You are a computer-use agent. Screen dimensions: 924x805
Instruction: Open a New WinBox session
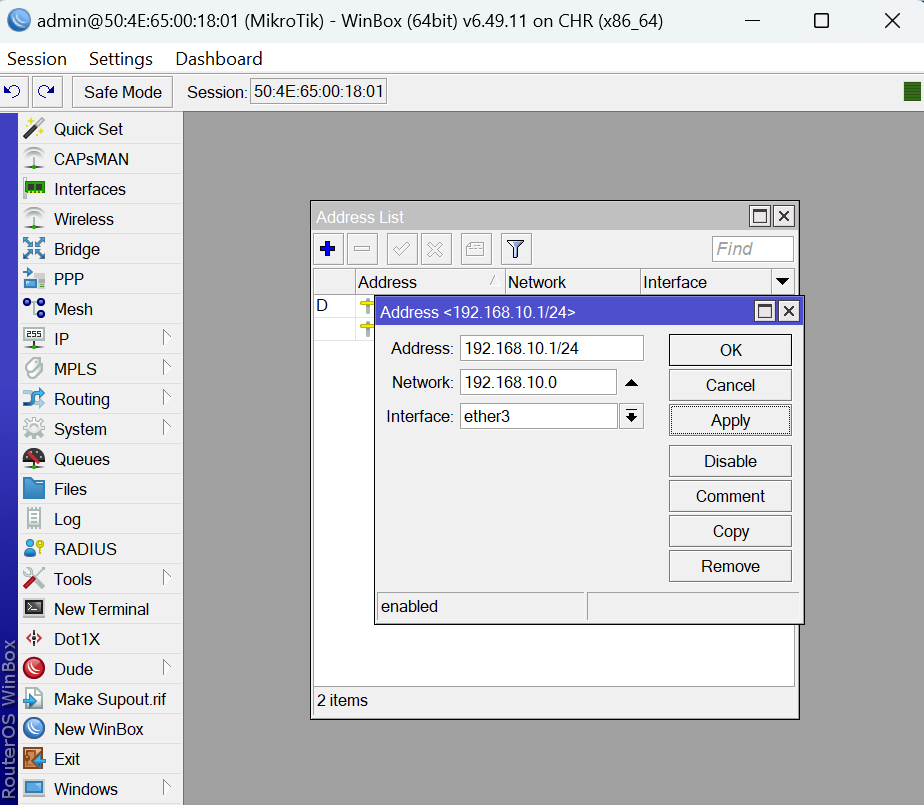(x=100, y=730)
